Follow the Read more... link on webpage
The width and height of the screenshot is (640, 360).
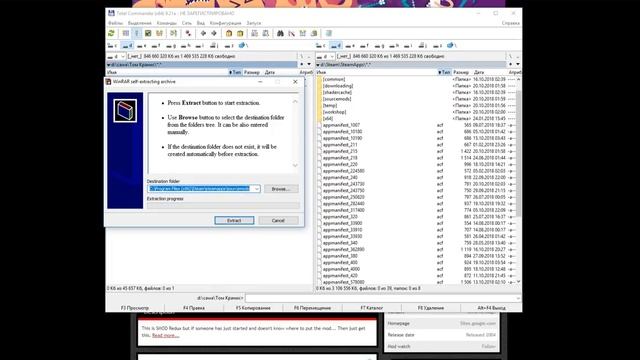point(165,336)
